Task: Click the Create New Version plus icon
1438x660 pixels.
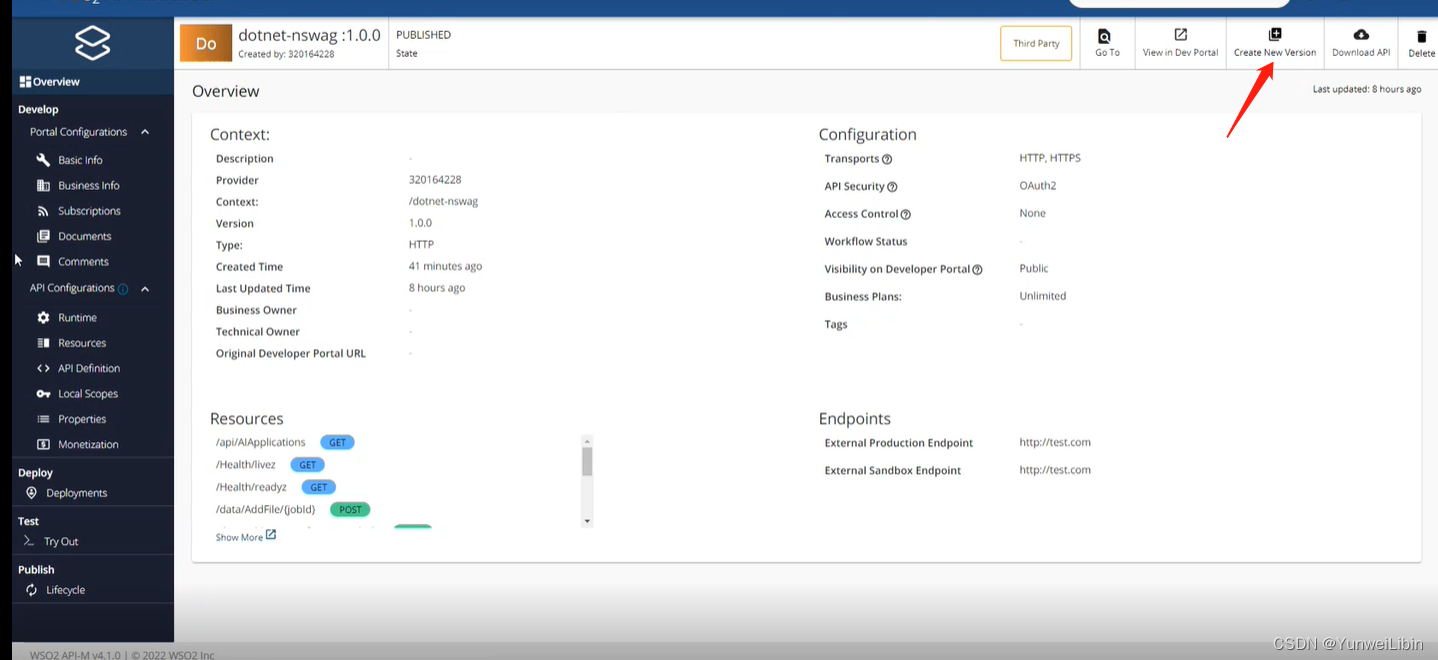Action: tap(1274, 35)
